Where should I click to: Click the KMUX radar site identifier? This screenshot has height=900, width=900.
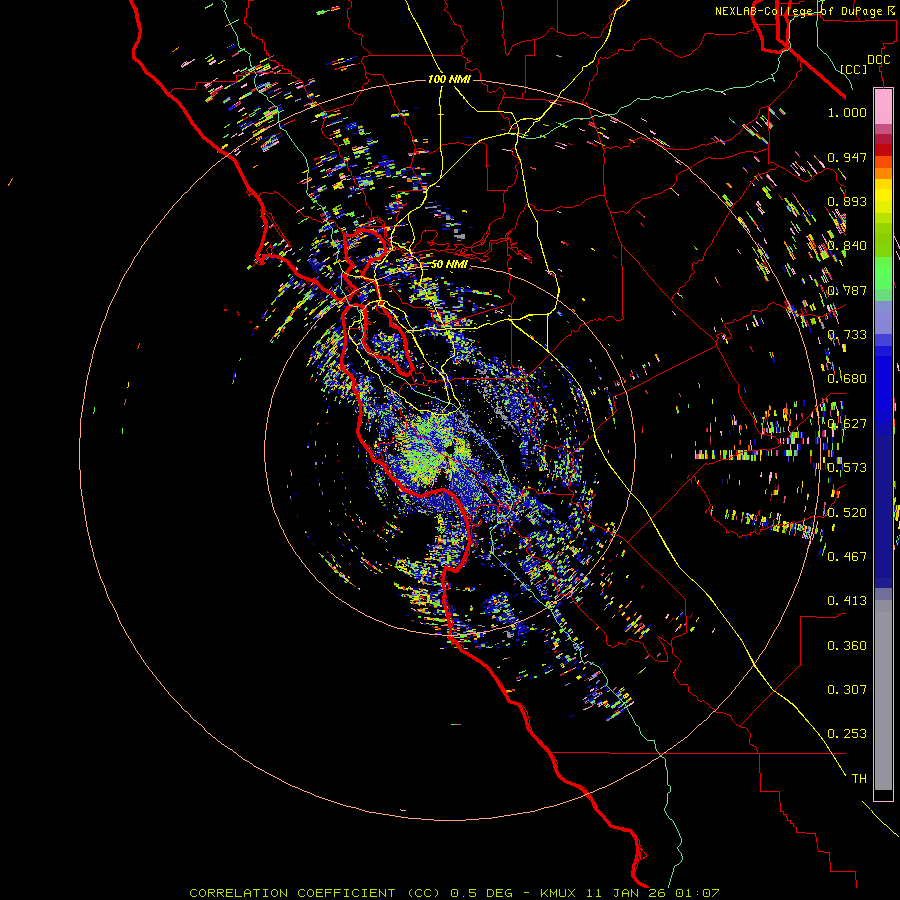560,893
